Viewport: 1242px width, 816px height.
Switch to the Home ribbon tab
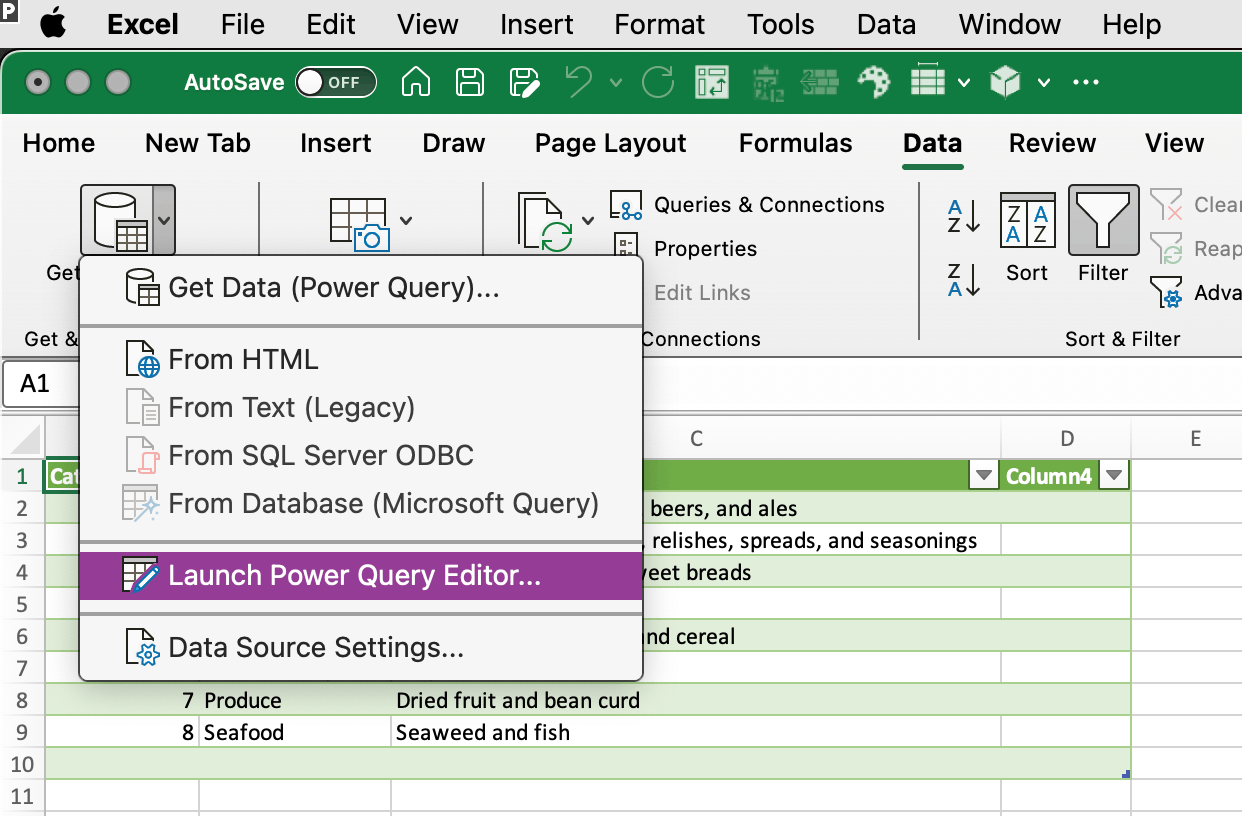[59, 143]
